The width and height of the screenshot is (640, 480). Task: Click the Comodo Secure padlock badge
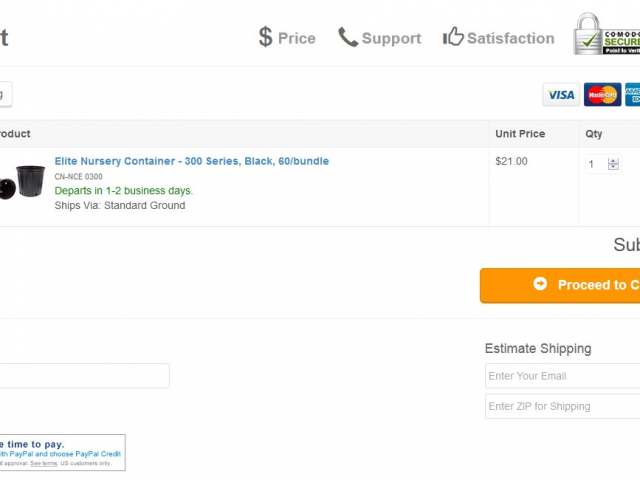[x=607, y=34]
